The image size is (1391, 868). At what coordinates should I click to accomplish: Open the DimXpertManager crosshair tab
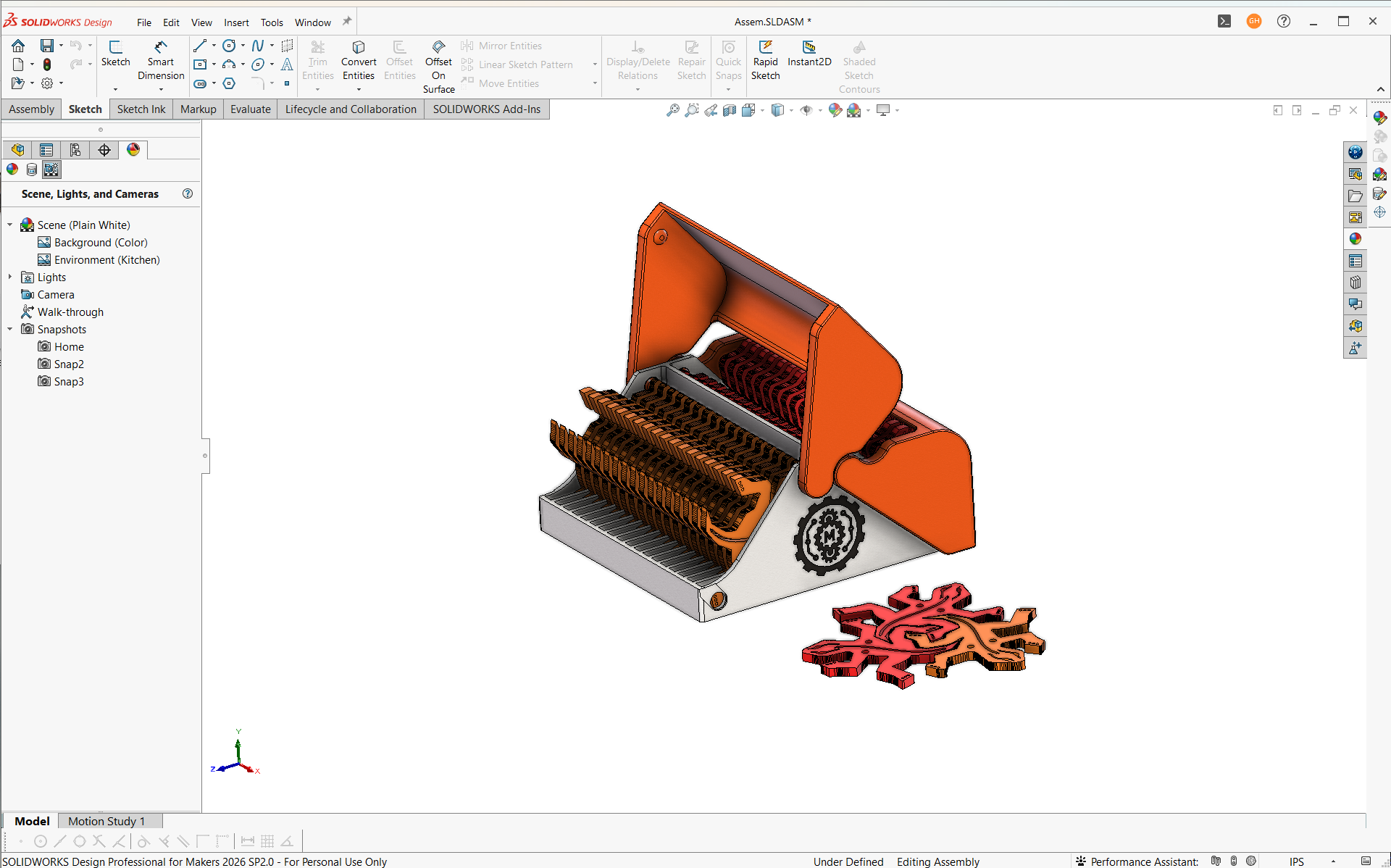coord(104,150)
